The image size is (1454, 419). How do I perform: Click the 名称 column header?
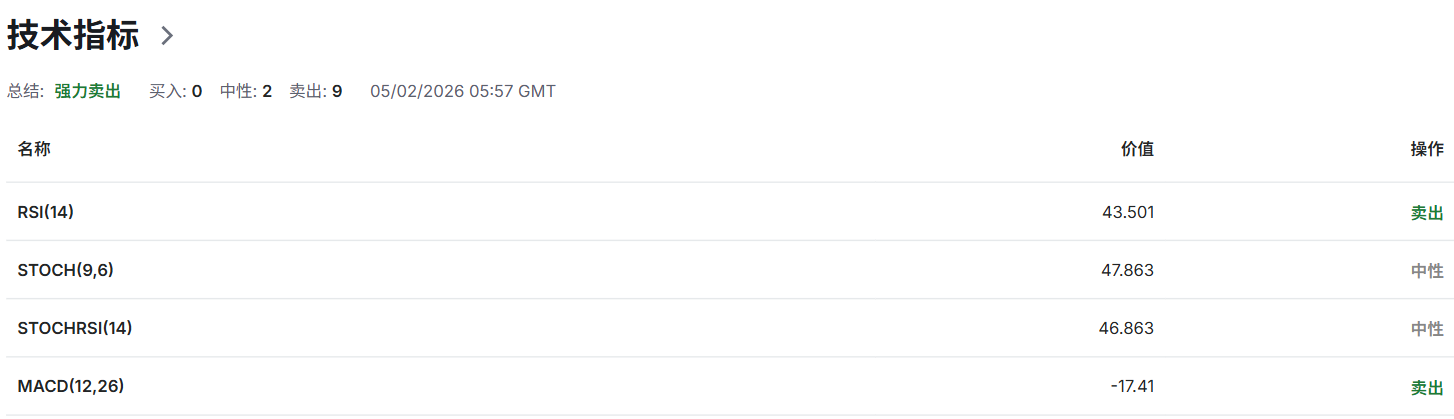coord(34,149)
